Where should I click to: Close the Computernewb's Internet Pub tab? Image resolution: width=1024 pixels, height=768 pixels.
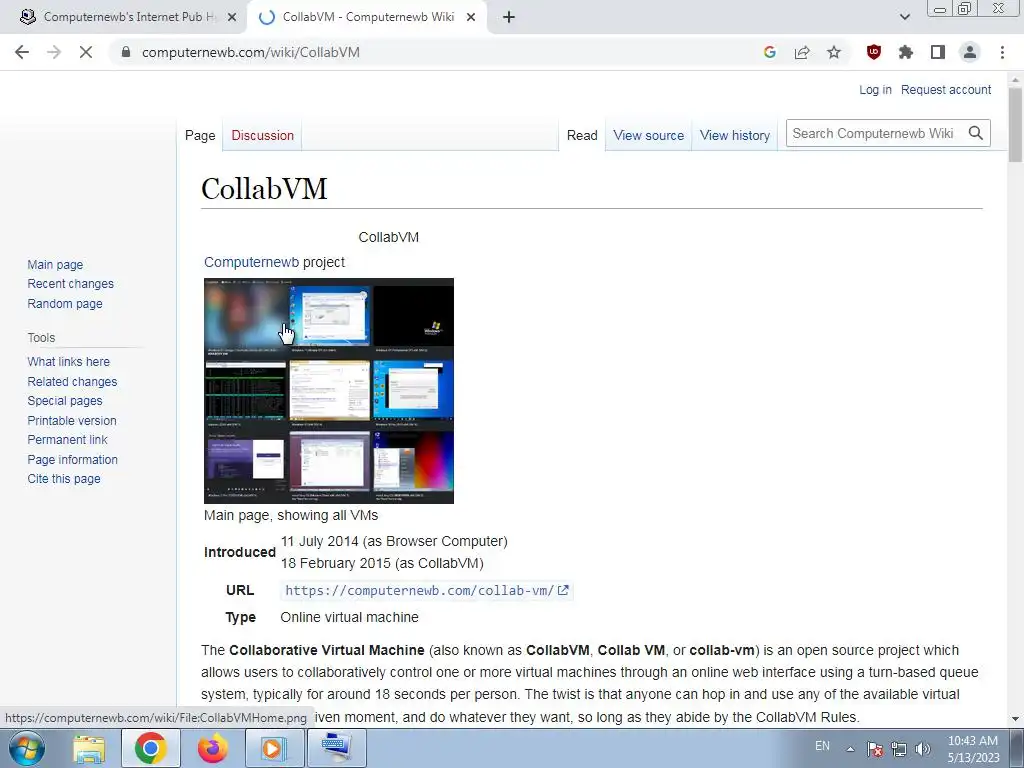point(232,18)
